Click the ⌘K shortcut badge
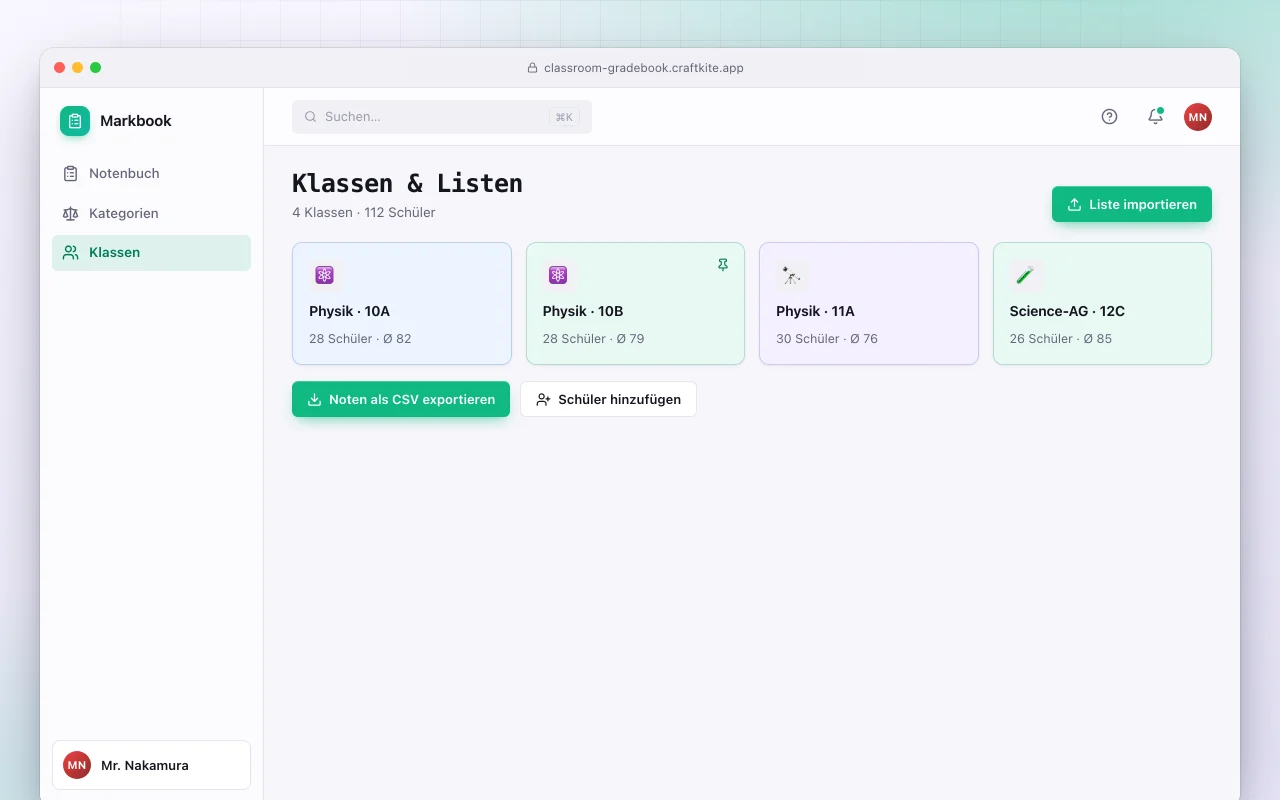 pos(564,117)
